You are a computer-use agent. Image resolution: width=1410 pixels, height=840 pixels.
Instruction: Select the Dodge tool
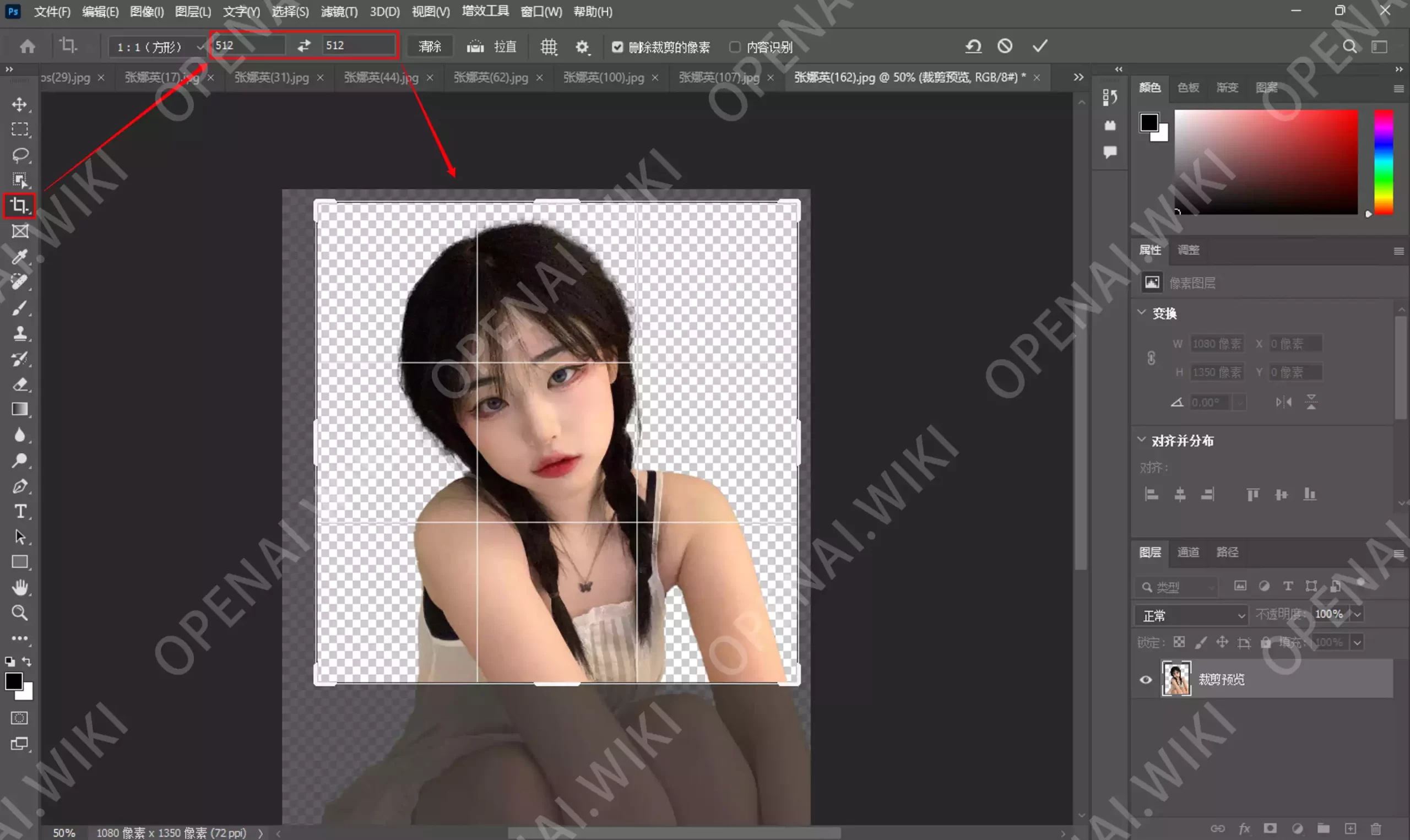20,460
